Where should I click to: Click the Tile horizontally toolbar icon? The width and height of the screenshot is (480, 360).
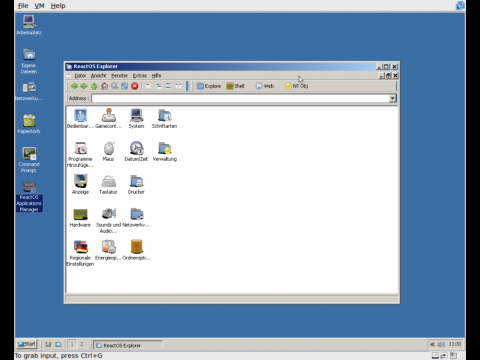pyautogui.click(x=168, y=86)
